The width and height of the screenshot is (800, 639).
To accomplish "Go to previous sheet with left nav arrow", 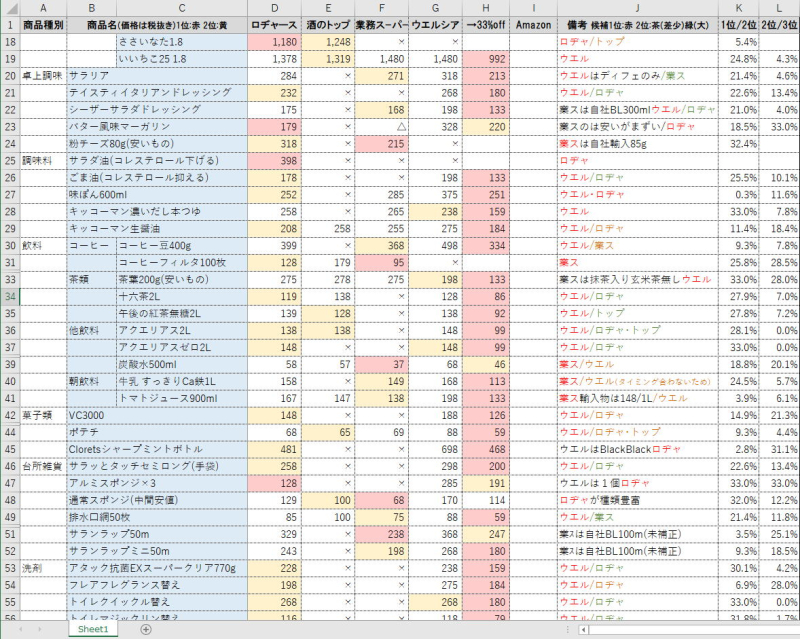I will [21, 629].
